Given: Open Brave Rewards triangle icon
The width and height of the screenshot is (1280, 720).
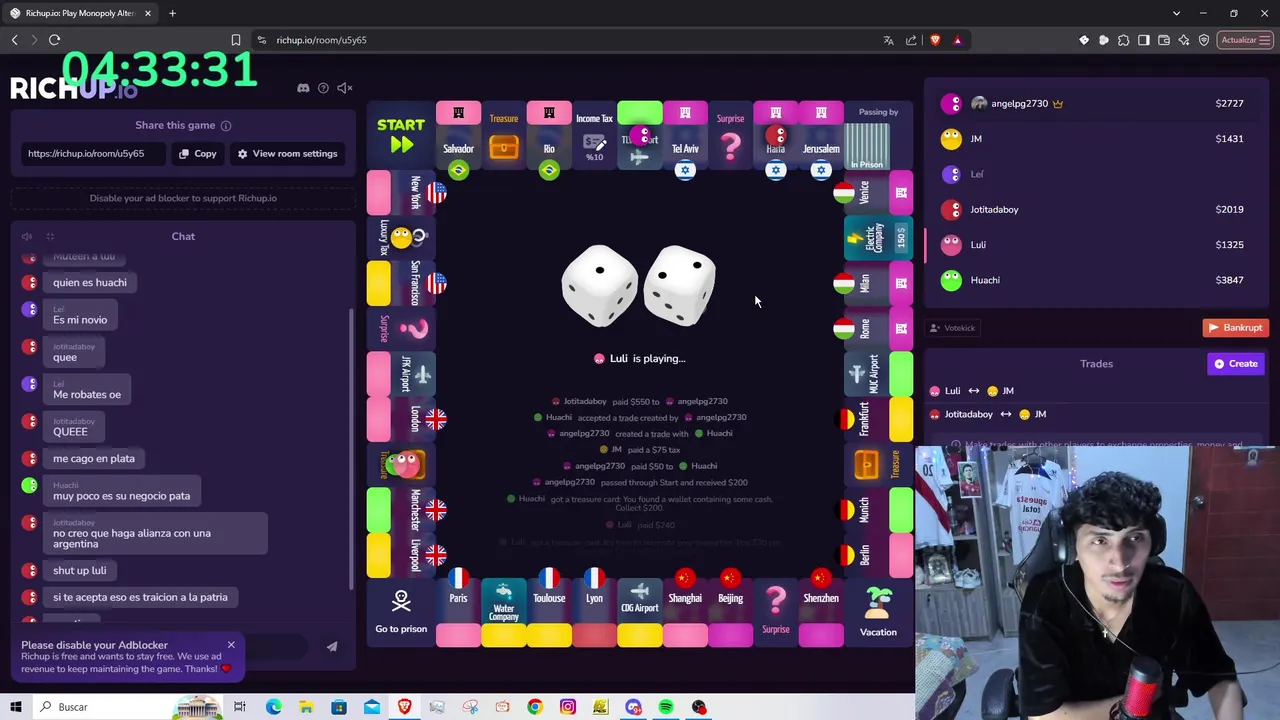Looking at the screenshot, I should pos(958,40).
